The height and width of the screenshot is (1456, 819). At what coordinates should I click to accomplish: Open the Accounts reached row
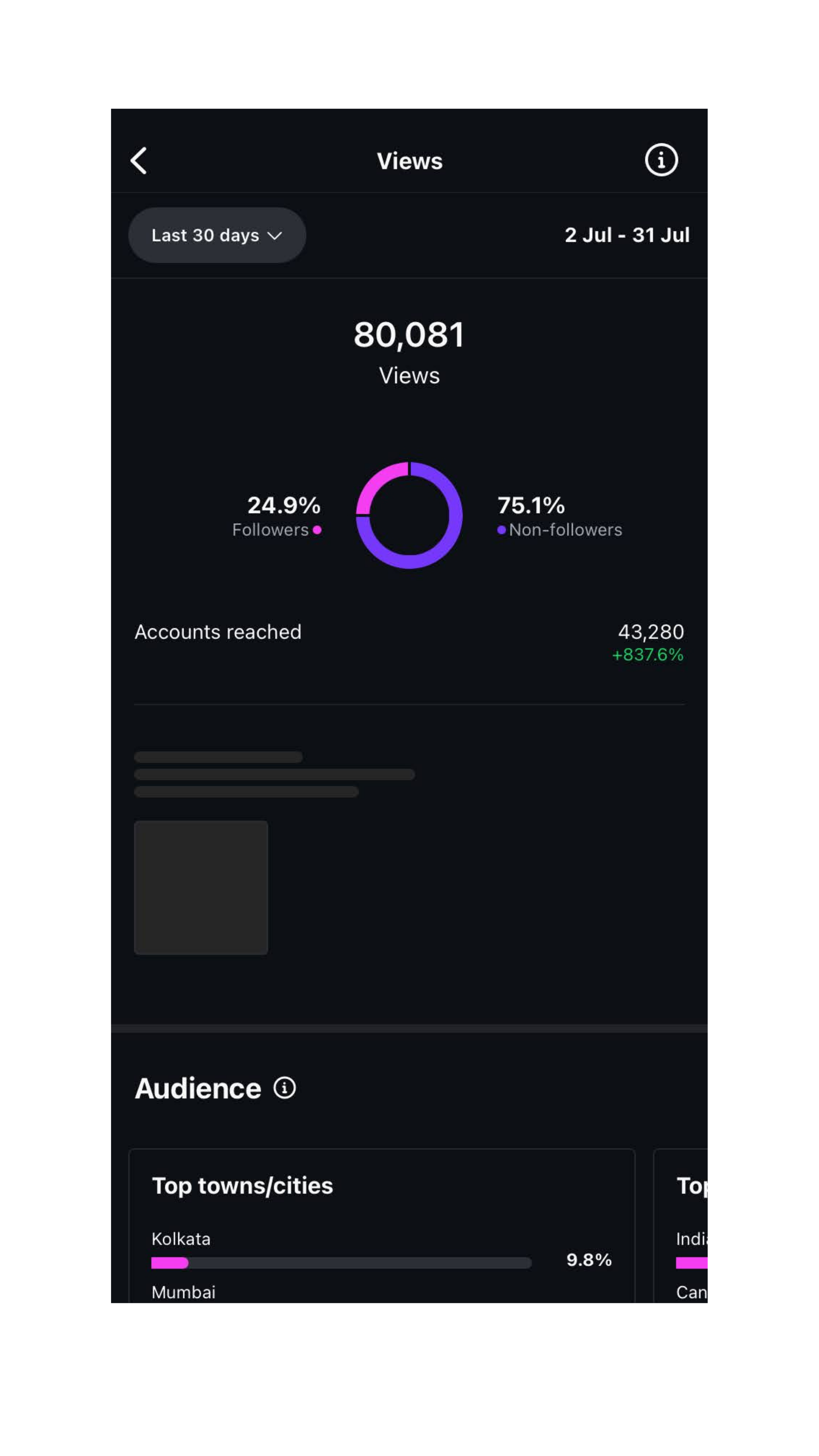(x=409, y=643)
